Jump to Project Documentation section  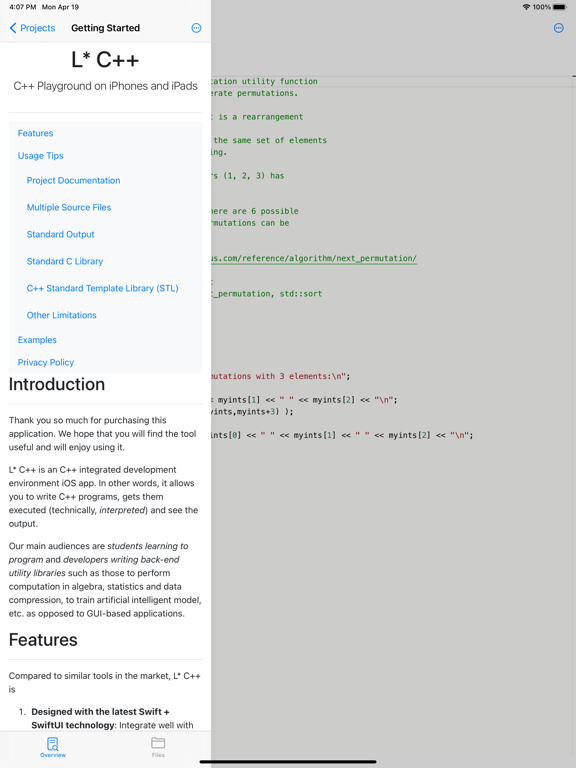[x=73, y=180]
